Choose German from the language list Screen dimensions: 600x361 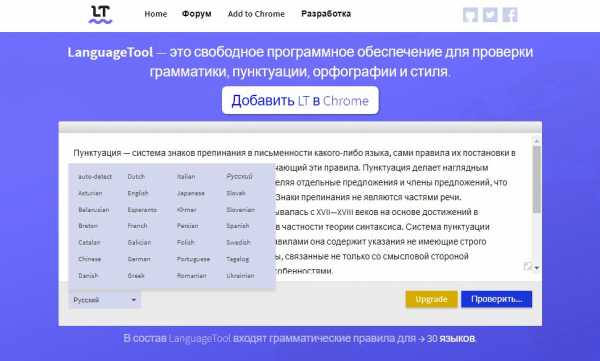point(139,259)
